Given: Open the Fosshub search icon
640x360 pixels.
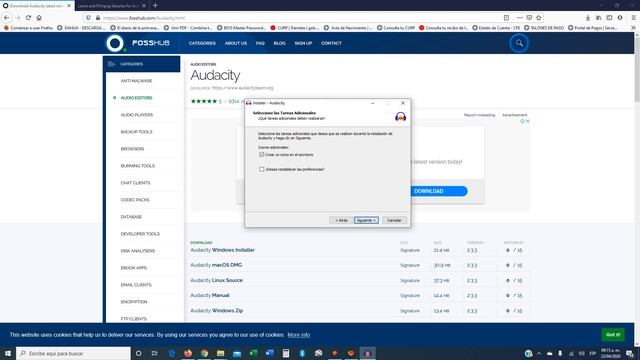Looking at the screenshot, I should tap(519, 43).
